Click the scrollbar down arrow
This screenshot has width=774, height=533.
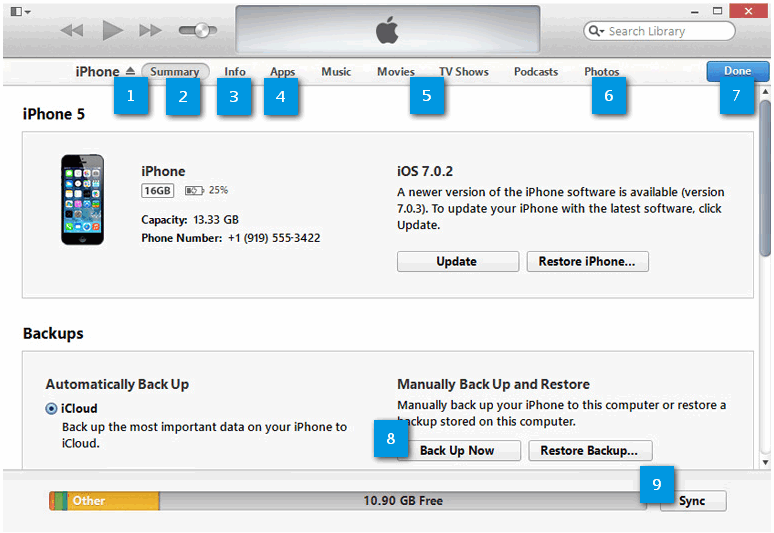click(x=766, y=463)
